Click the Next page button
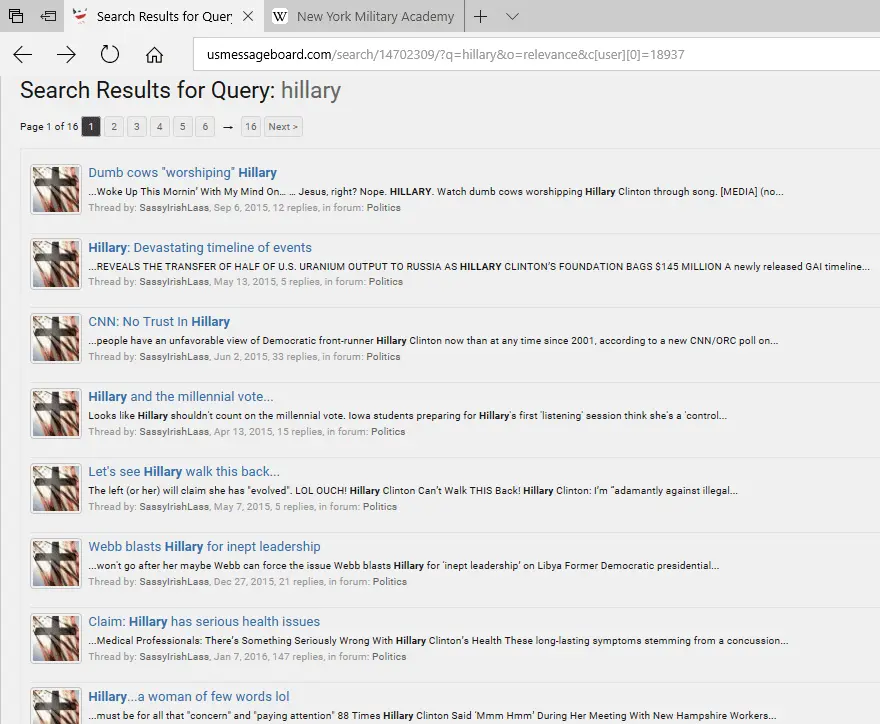 coord(283,127)
